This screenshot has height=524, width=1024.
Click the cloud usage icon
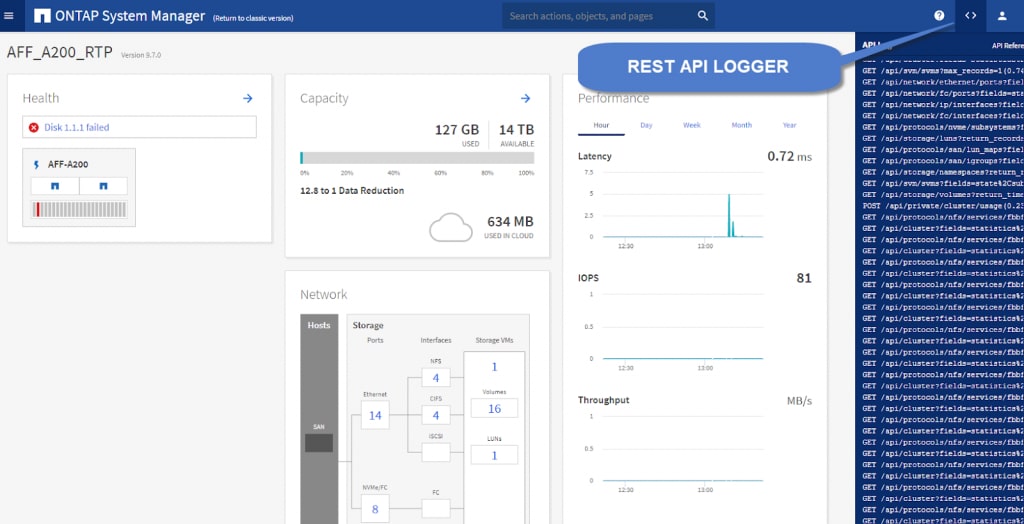click(x=450, y=227)
